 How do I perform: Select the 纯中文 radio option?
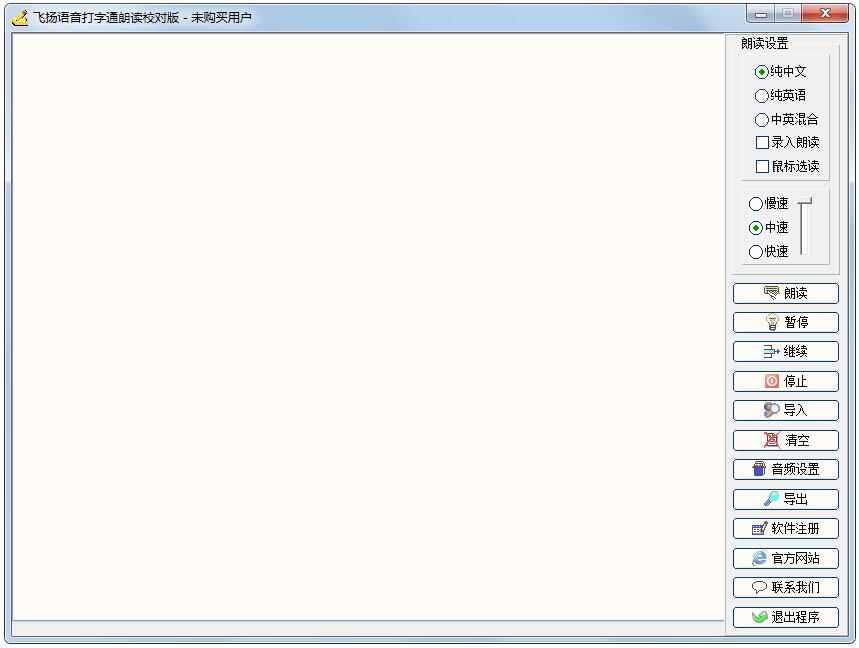coord(781,72)
